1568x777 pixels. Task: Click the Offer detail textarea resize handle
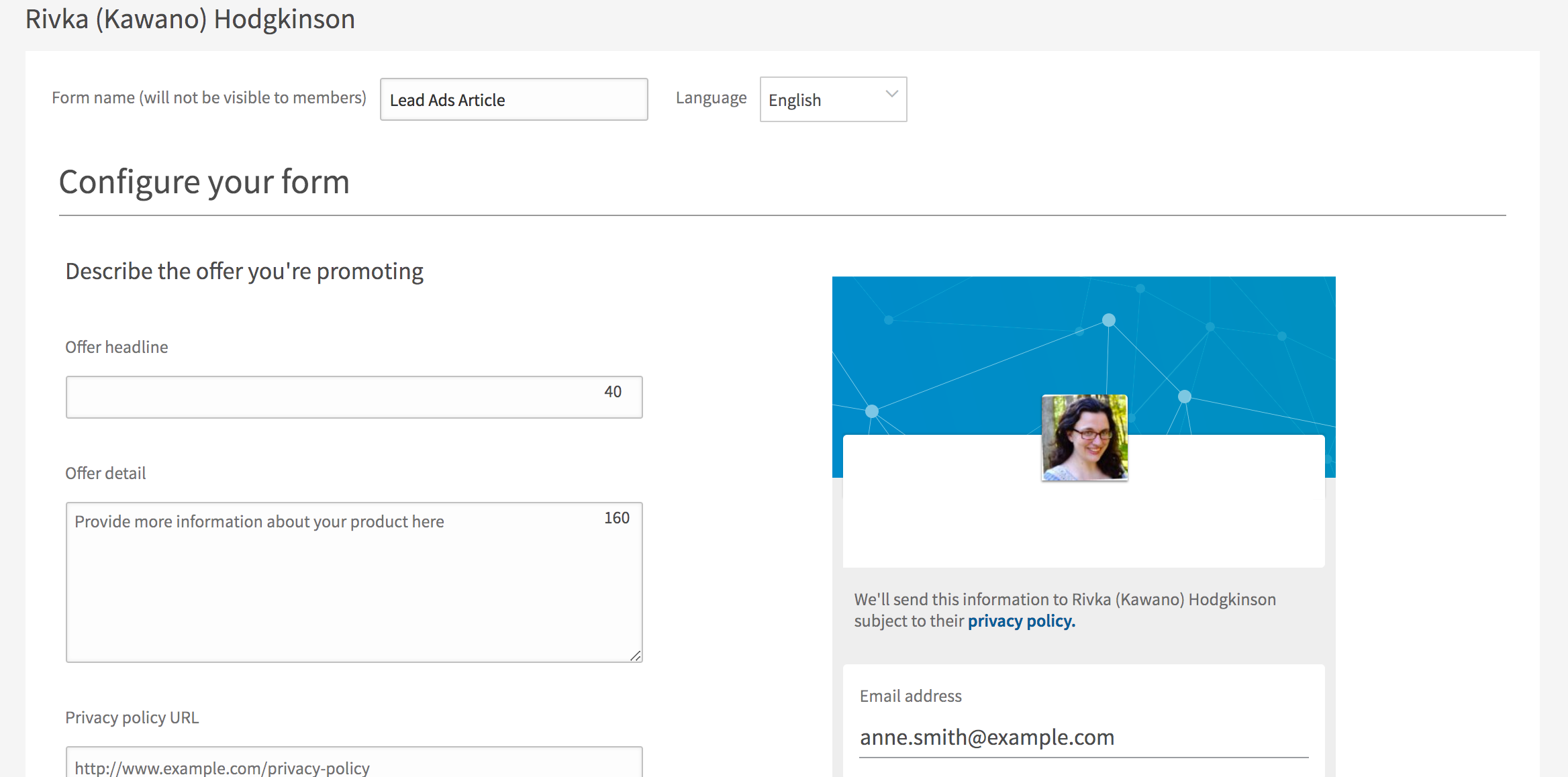[x=635, y=656]
